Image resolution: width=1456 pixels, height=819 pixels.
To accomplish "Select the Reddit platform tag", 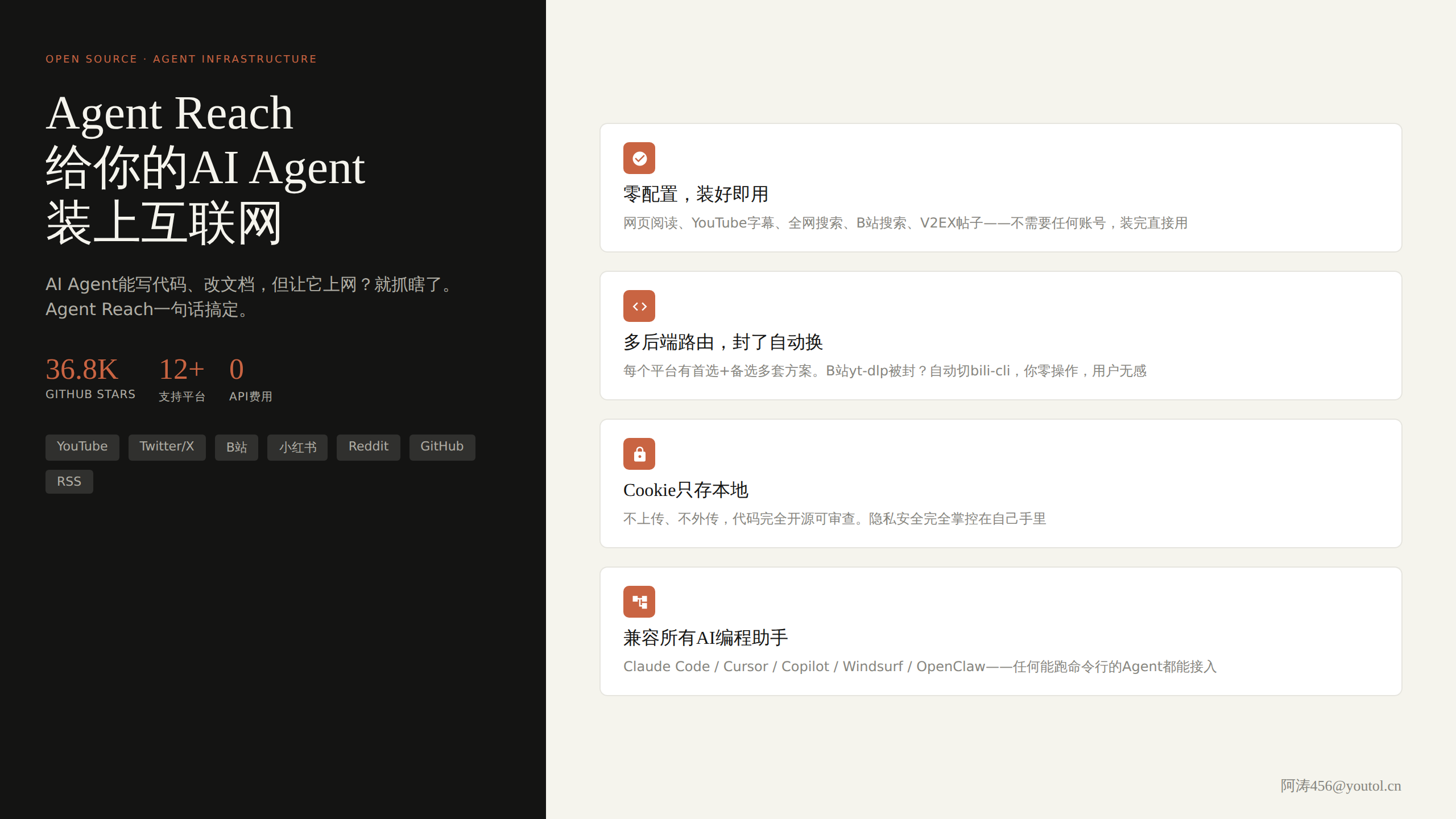I will tap(369, 447).
